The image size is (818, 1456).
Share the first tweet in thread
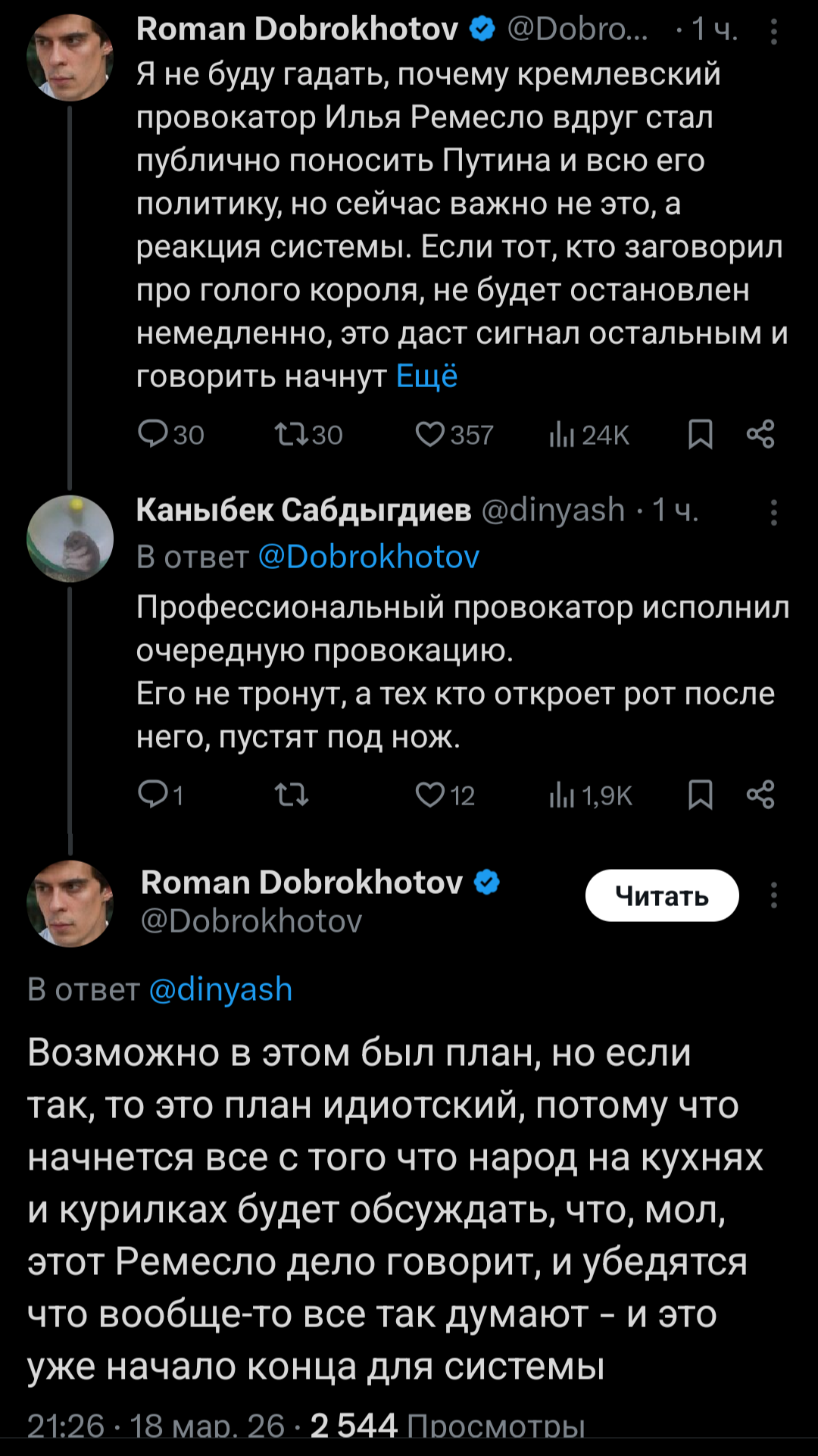[760, 434]
